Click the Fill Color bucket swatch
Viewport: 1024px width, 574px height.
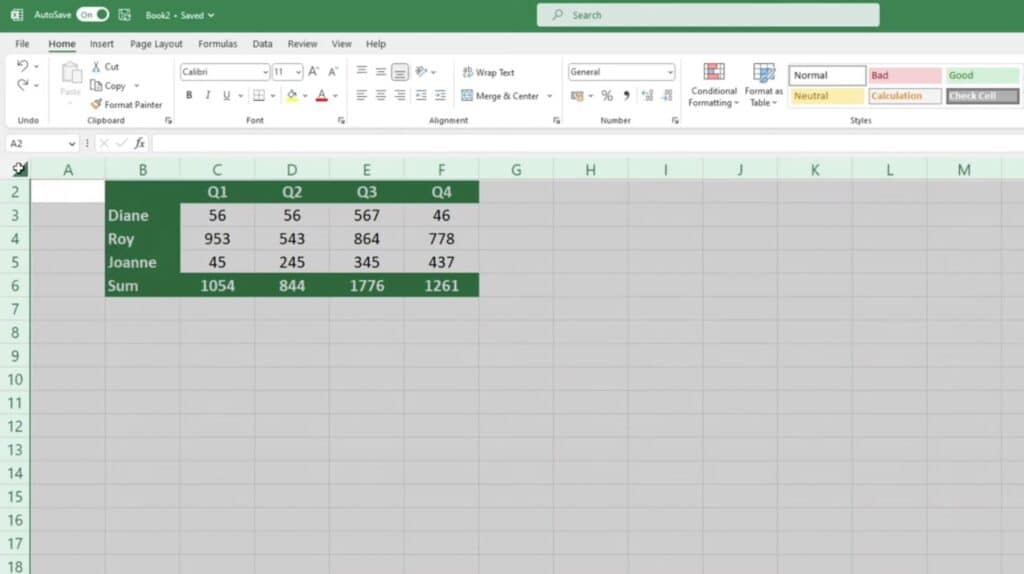click(292, 96)
